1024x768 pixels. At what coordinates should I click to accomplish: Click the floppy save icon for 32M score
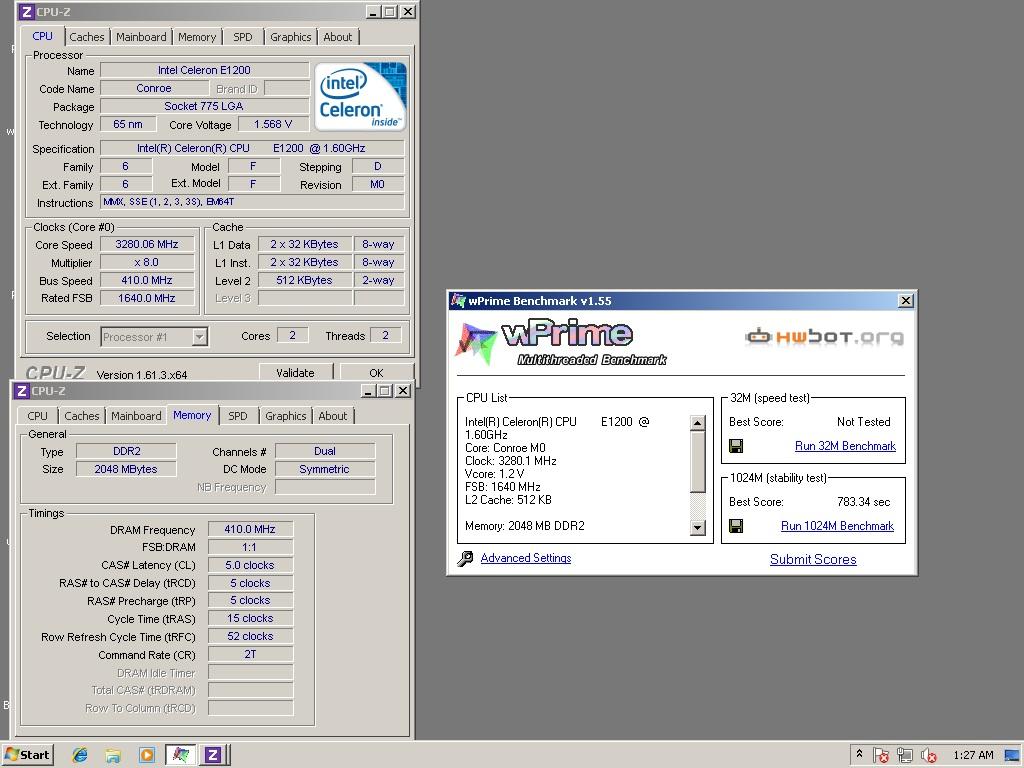click(736, 446)
